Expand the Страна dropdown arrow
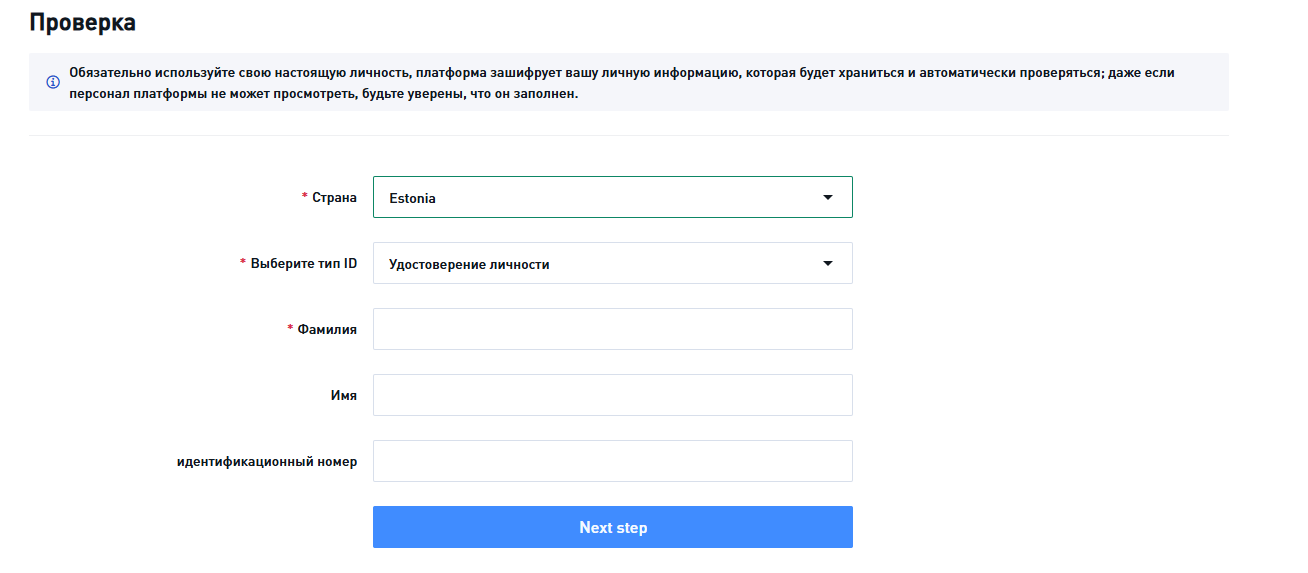 pos(827,197)
